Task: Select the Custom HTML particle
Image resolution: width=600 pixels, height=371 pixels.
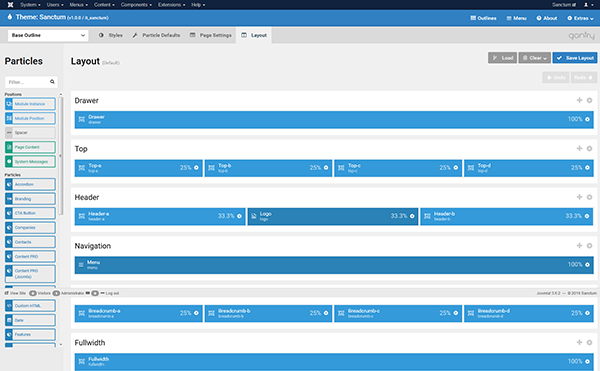Action: point(30,306)
